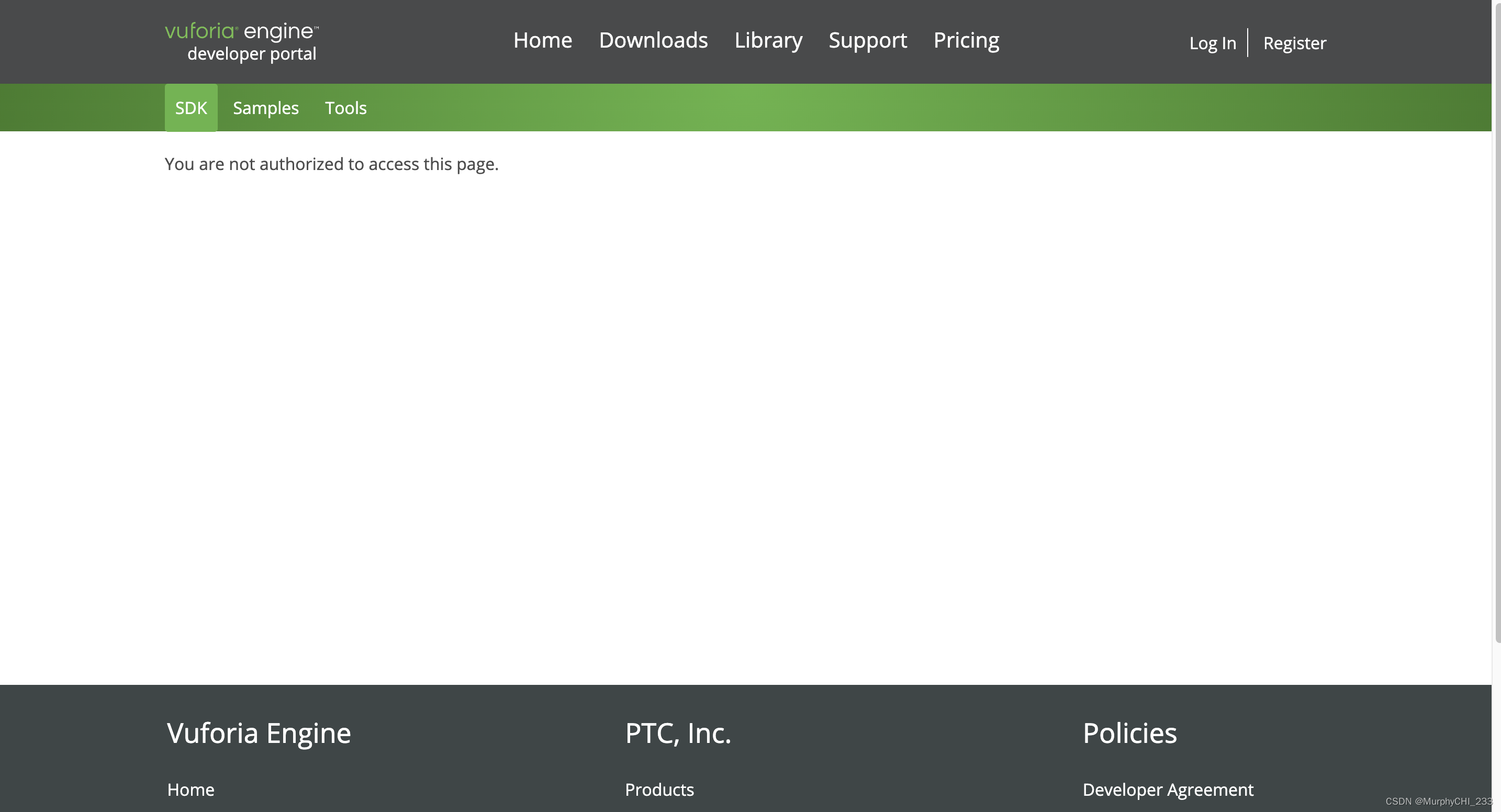Open the Home navigation menu item
1501x812 pixels.
(x=542, y=40)
